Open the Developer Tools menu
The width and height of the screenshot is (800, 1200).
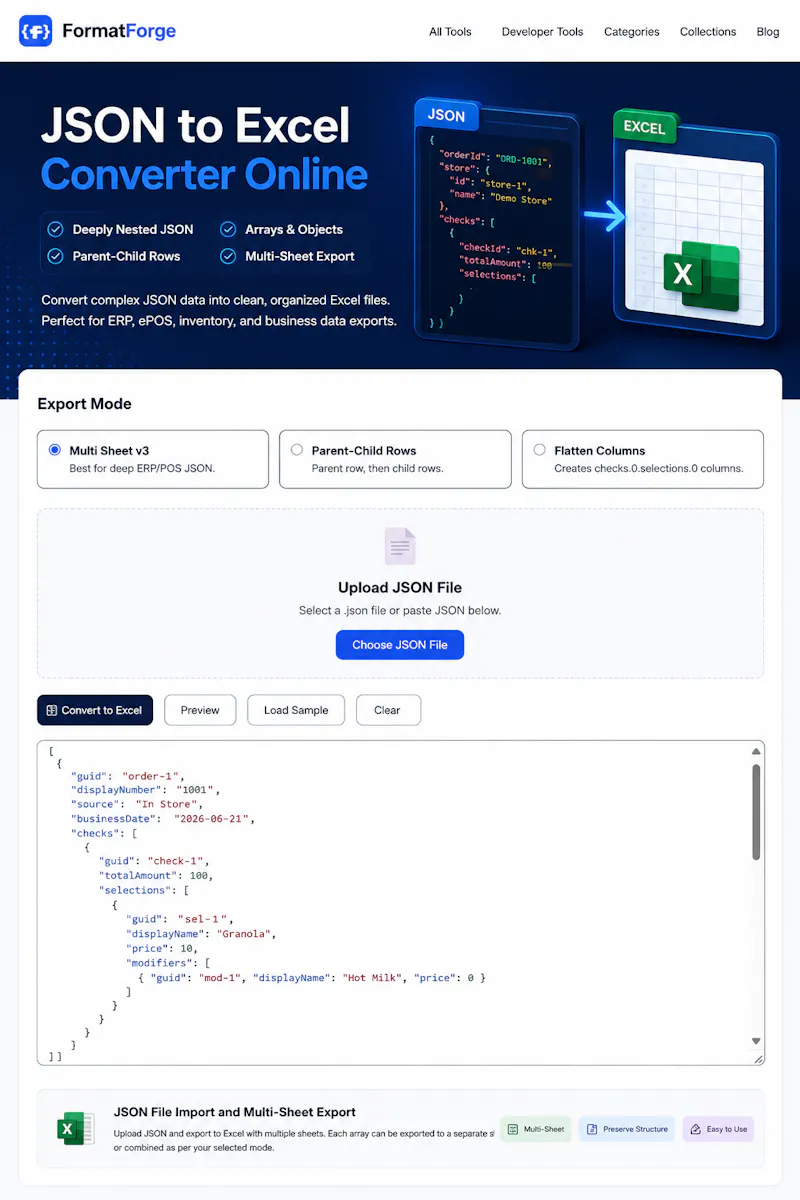coord(542,32)
